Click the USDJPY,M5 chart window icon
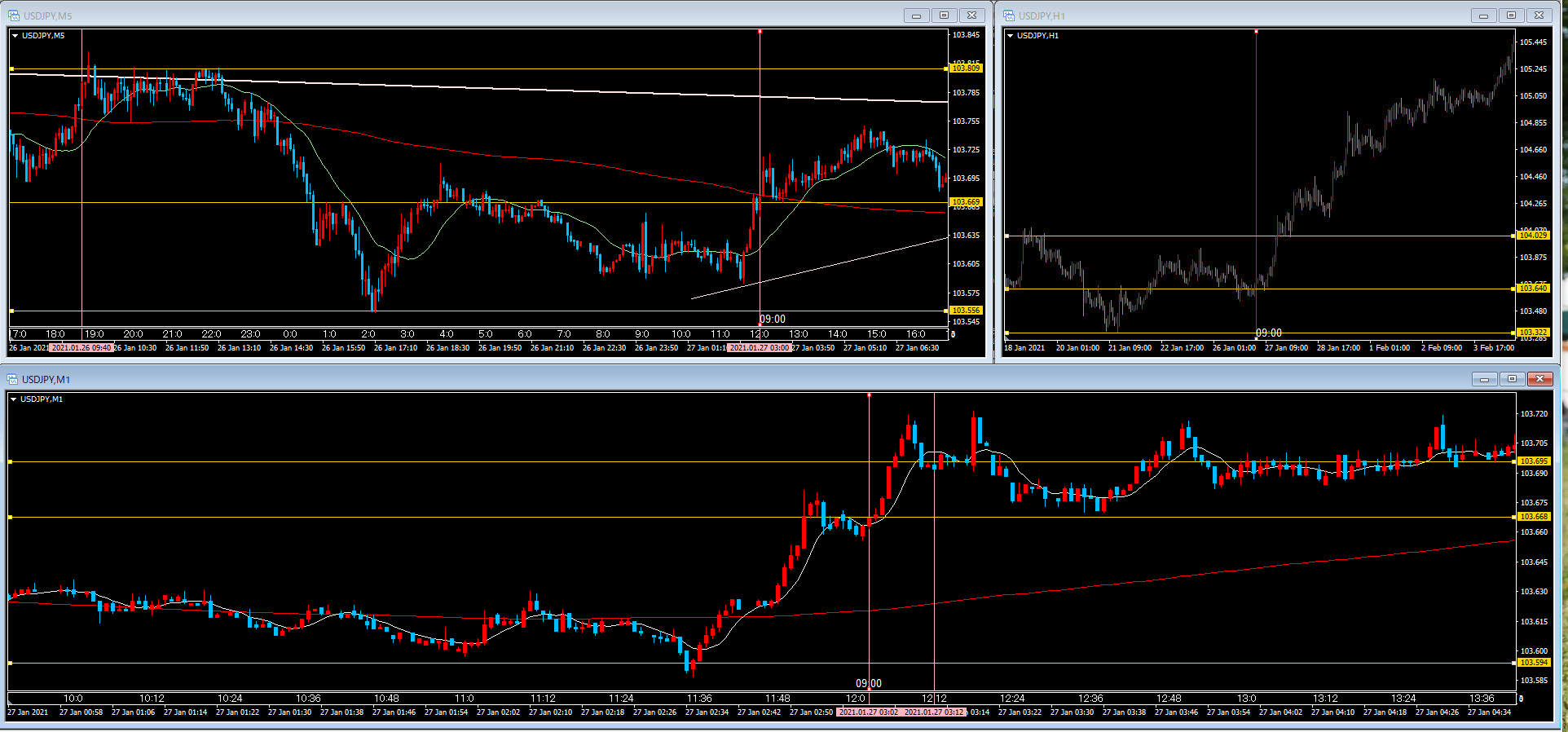The height and width of the screenshot is (732, 1568). pyautogui.click(x=14, y=15)
